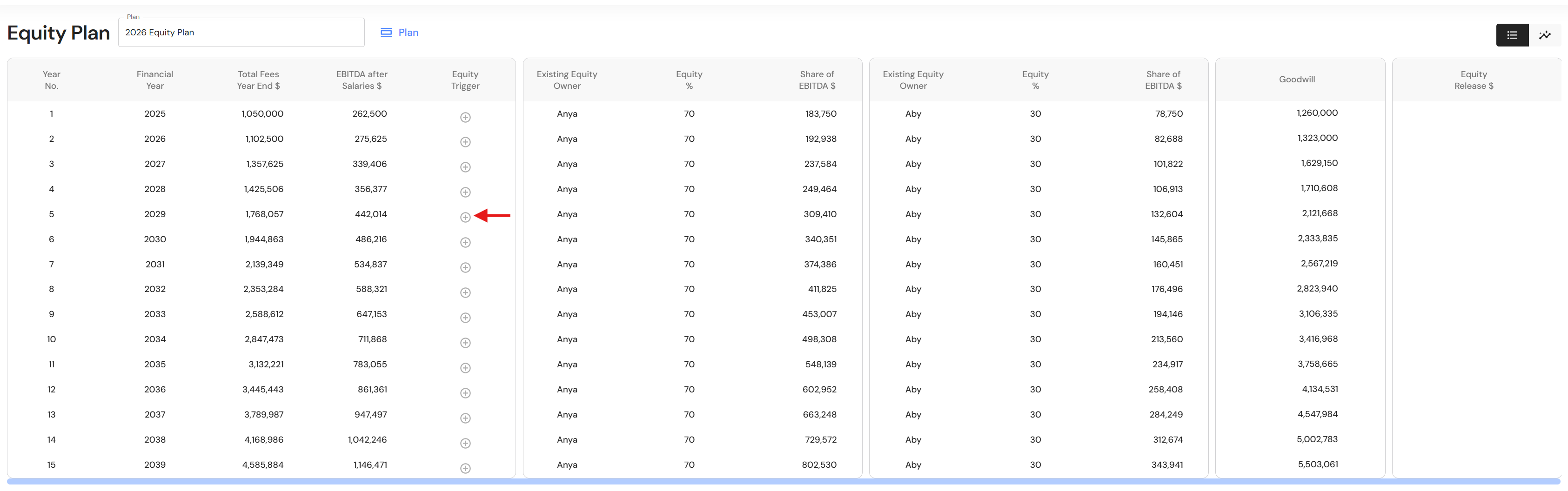Screen dimensions: 1568x491
Task: Switch to chart view
Action: point(1544,35)
